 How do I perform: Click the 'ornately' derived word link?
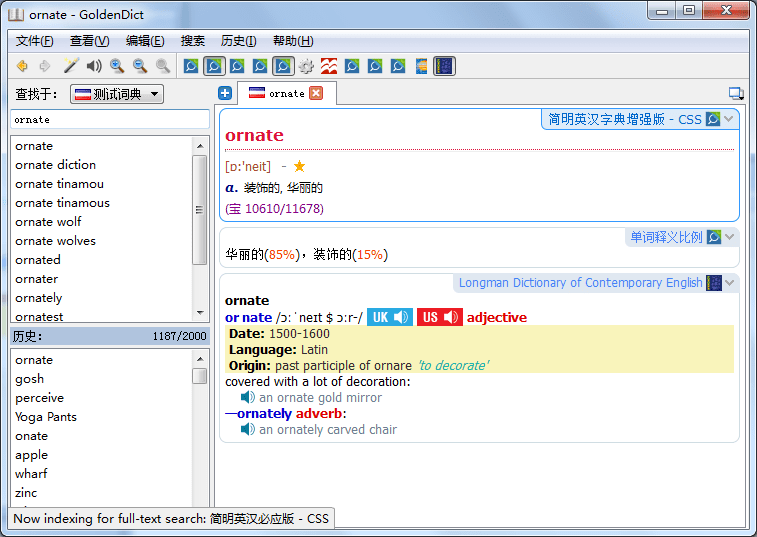click(264, 414)
